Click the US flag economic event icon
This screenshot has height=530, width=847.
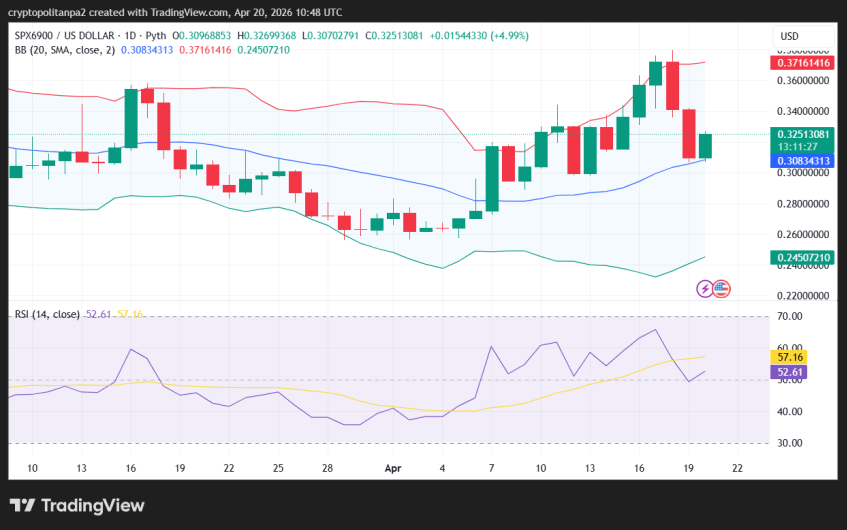(721, 289)
